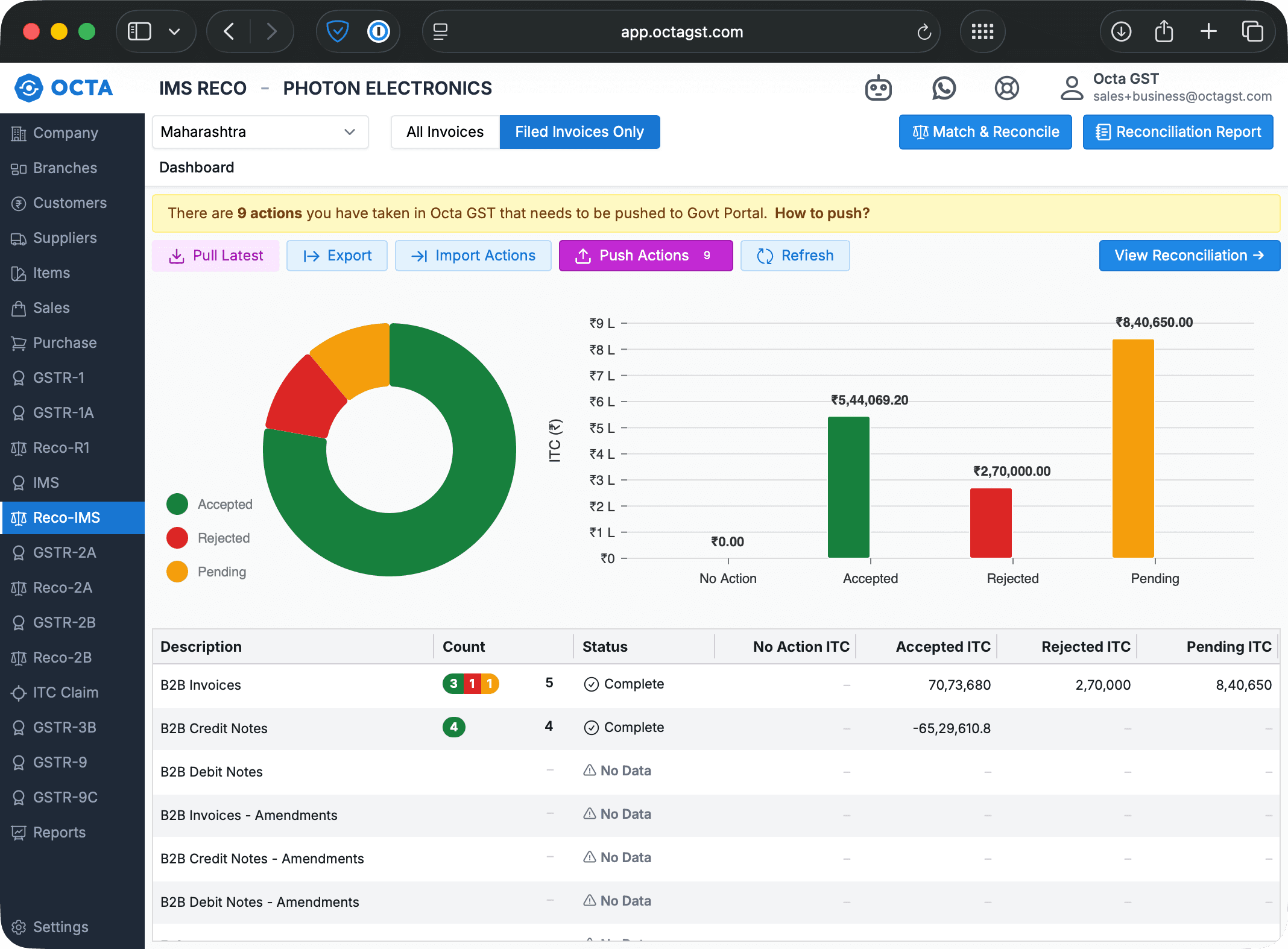
Task: Click the orange Pending bar in chart
Action: [x=1132, y=448]
